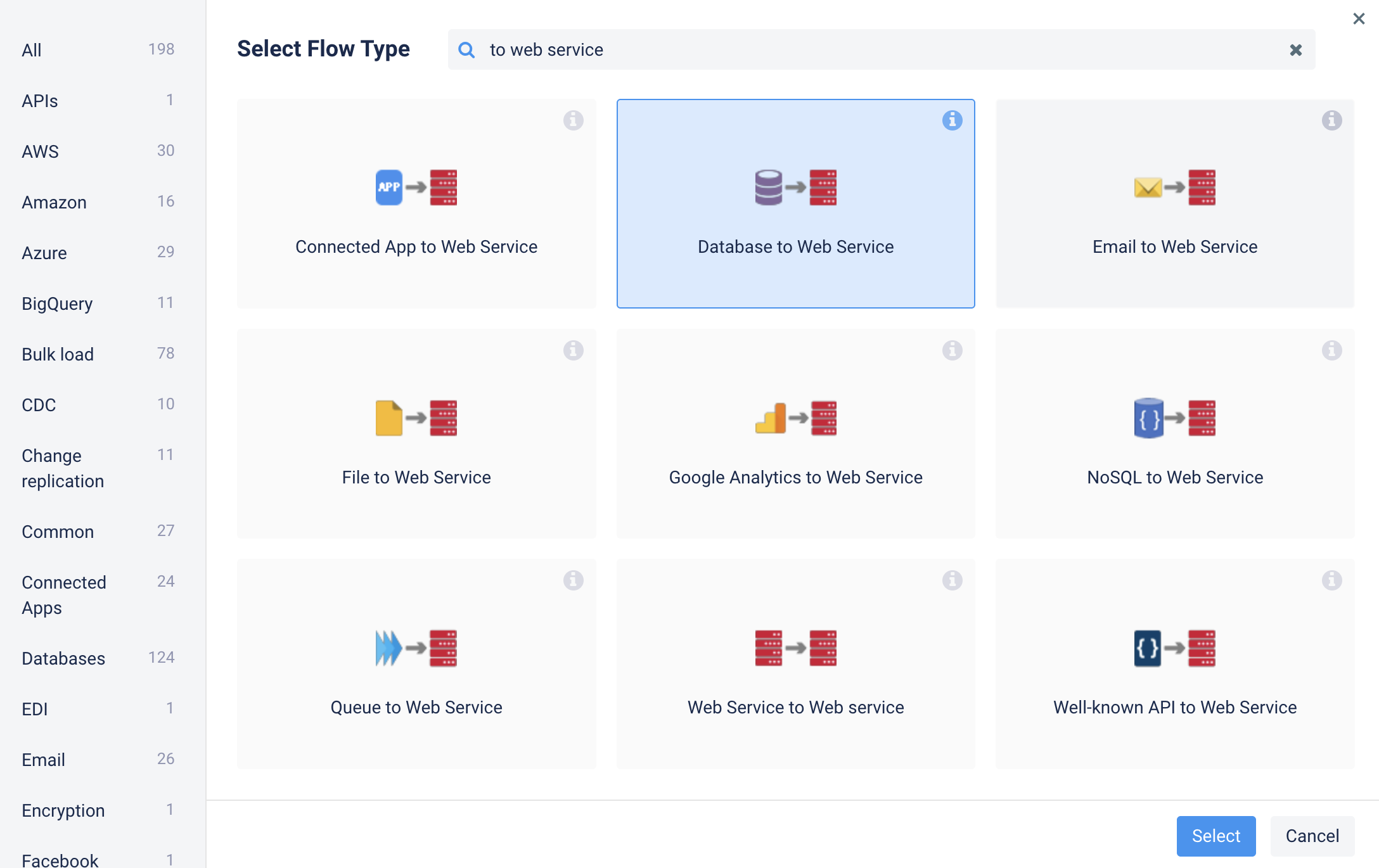Select the Queue to Web Service card

coord(416,663)
